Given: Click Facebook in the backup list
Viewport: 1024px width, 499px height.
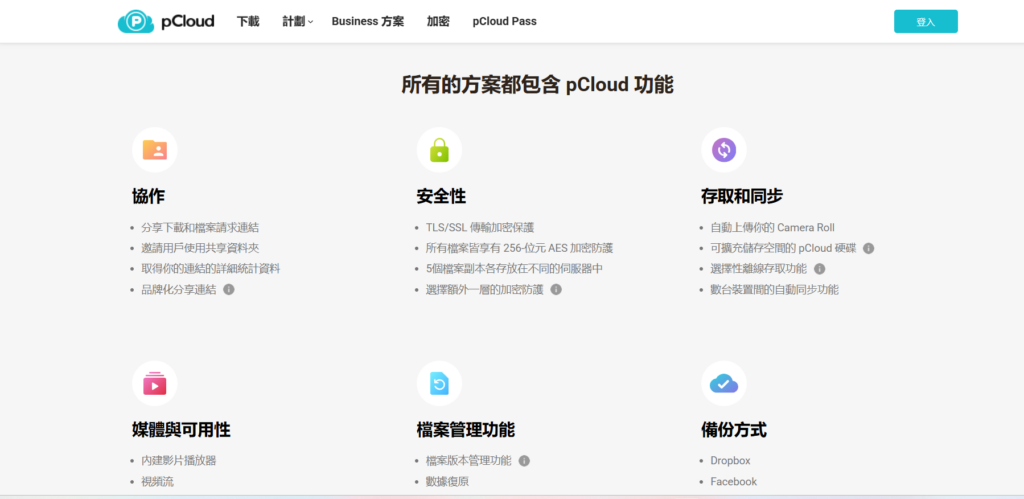Looking at the screenshot, I should 733,481.
